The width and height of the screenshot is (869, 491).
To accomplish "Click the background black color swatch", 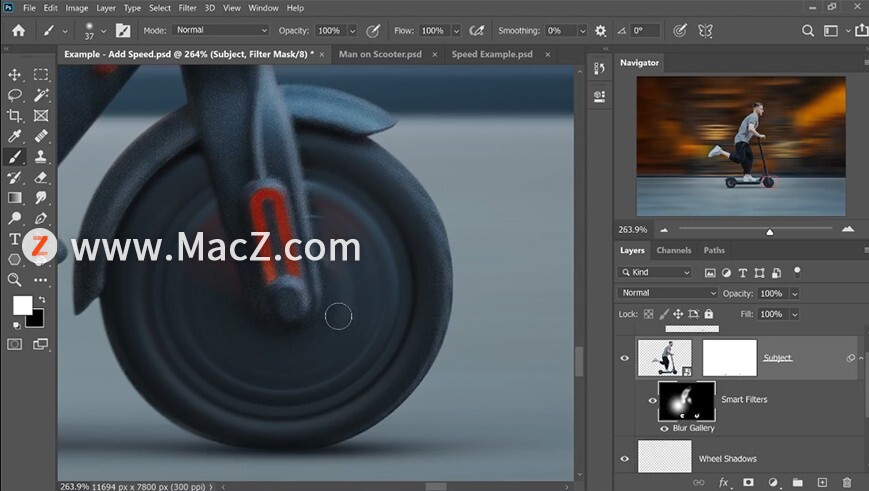I will pos(36,320).
